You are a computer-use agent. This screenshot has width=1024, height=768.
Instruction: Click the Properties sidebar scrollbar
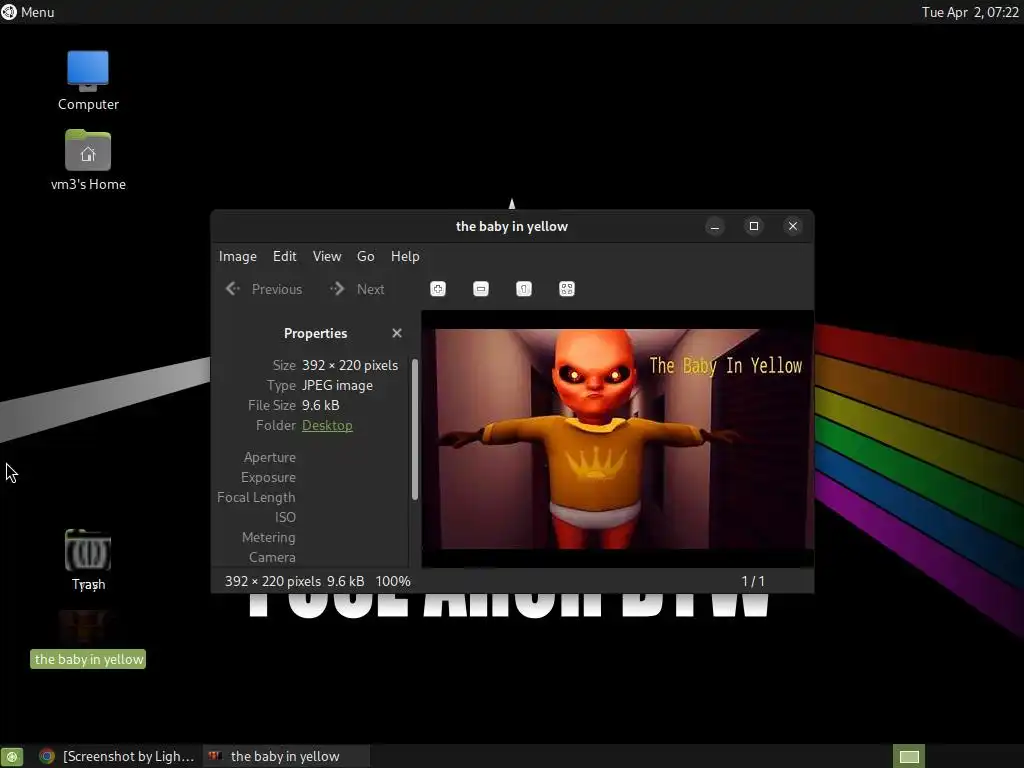[415, 429]
